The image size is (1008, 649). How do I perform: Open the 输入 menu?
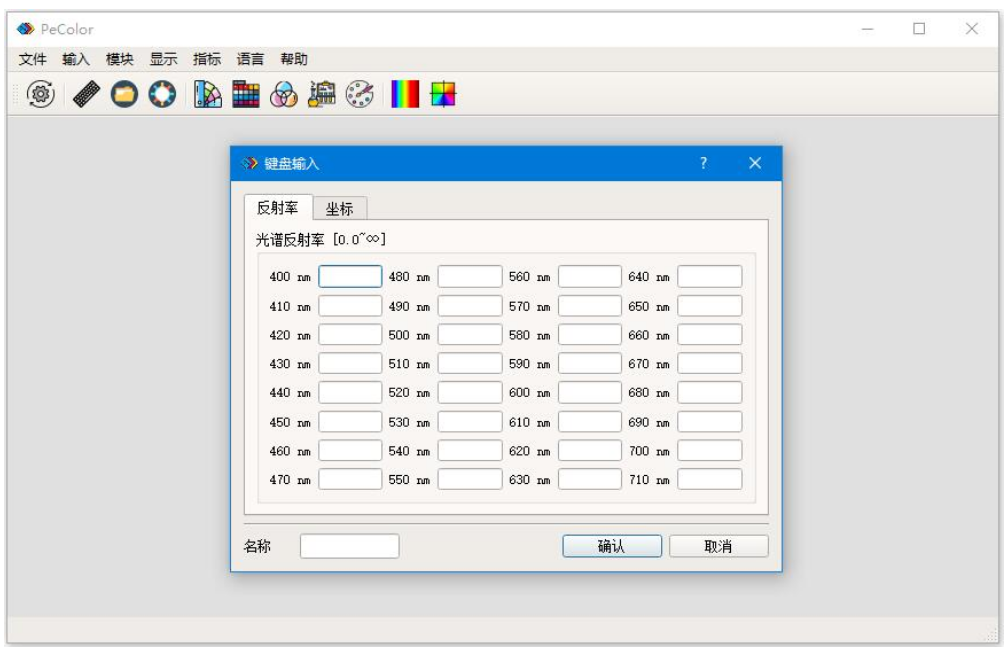pos(76,59)
